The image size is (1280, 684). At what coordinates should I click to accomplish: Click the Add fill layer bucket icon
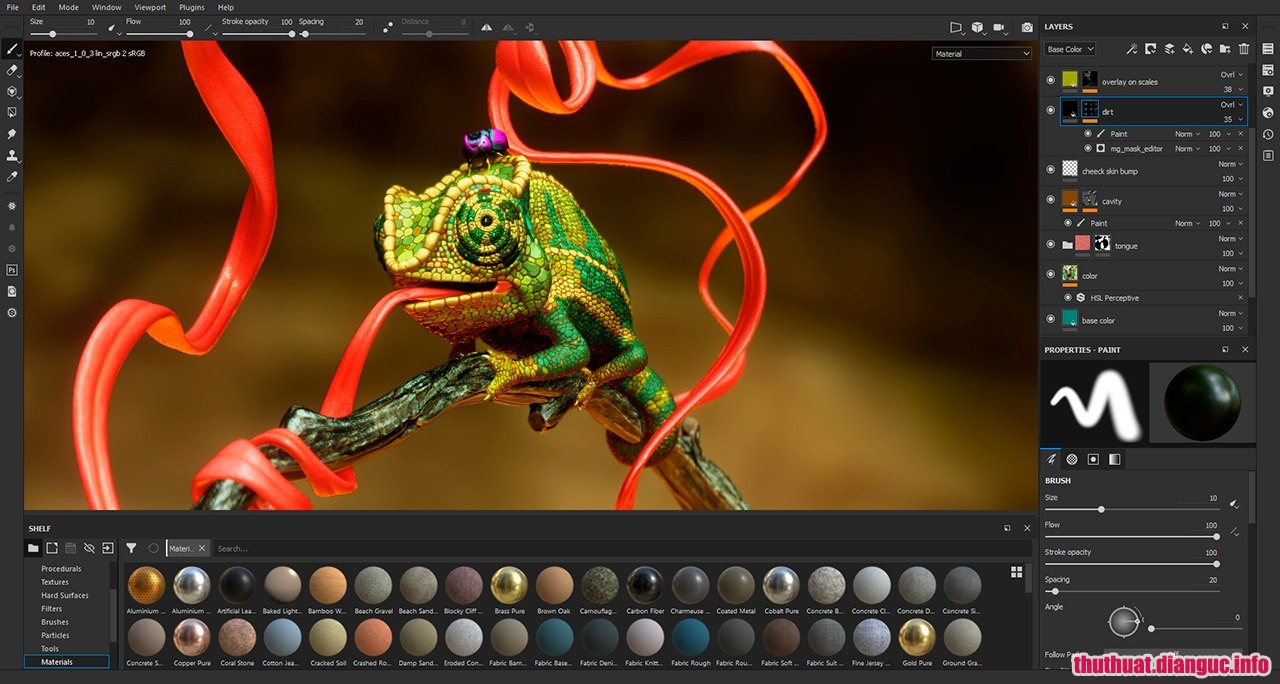pos(1188,48)
